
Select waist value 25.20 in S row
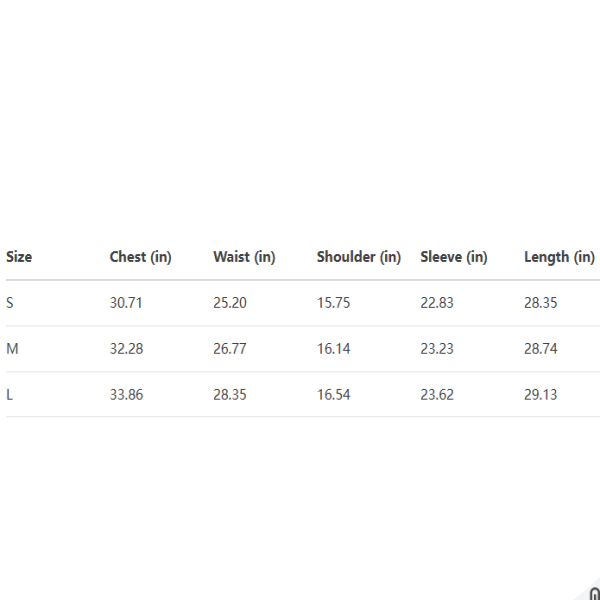(230, 303)
